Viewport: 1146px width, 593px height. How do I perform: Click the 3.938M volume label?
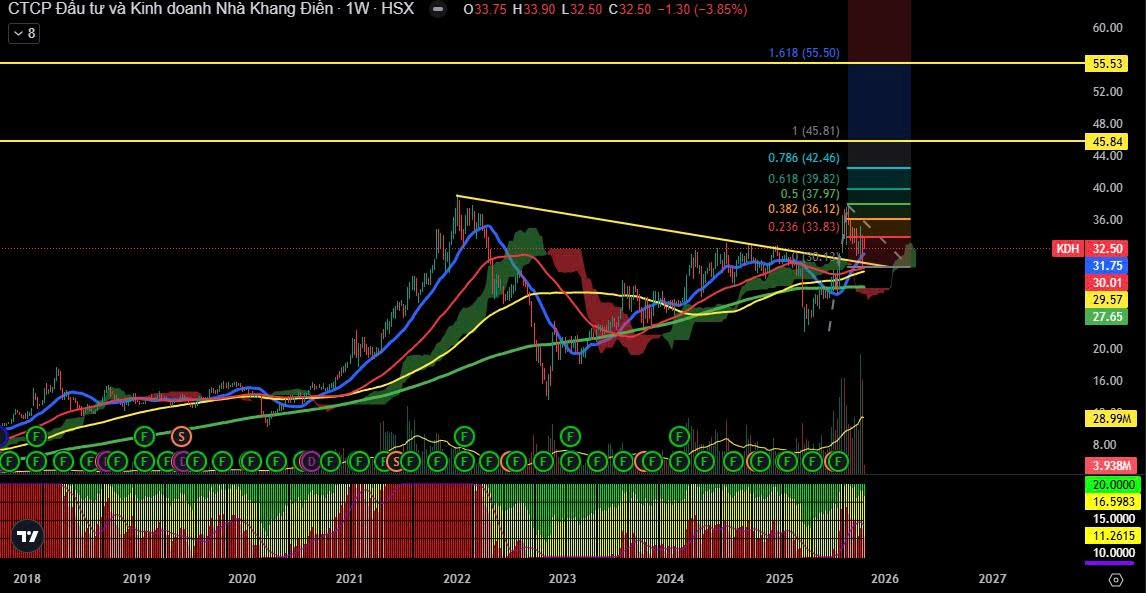[1110, 466]
